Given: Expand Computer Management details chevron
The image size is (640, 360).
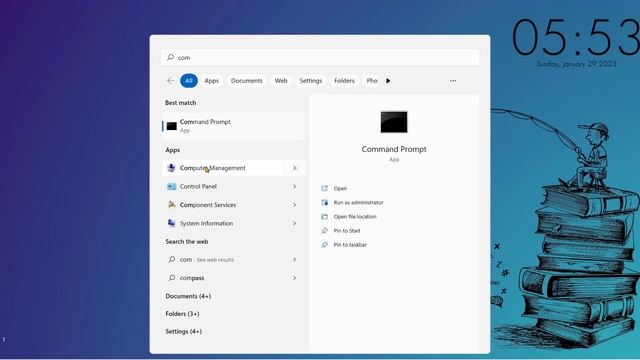Looking at the screenshot, I should click(x=295, y=168).
